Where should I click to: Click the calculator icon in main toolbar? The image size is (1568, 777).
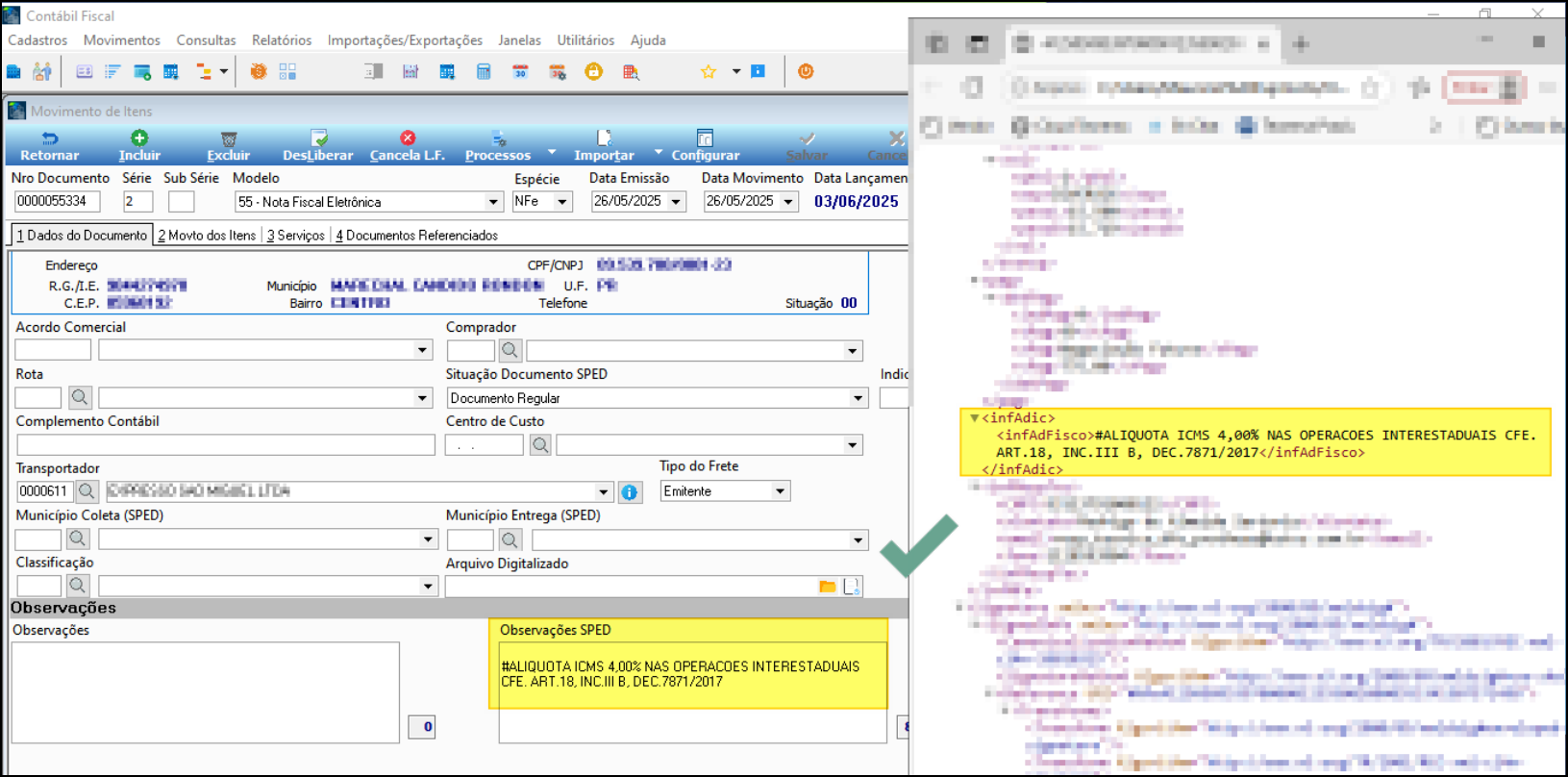484,72
